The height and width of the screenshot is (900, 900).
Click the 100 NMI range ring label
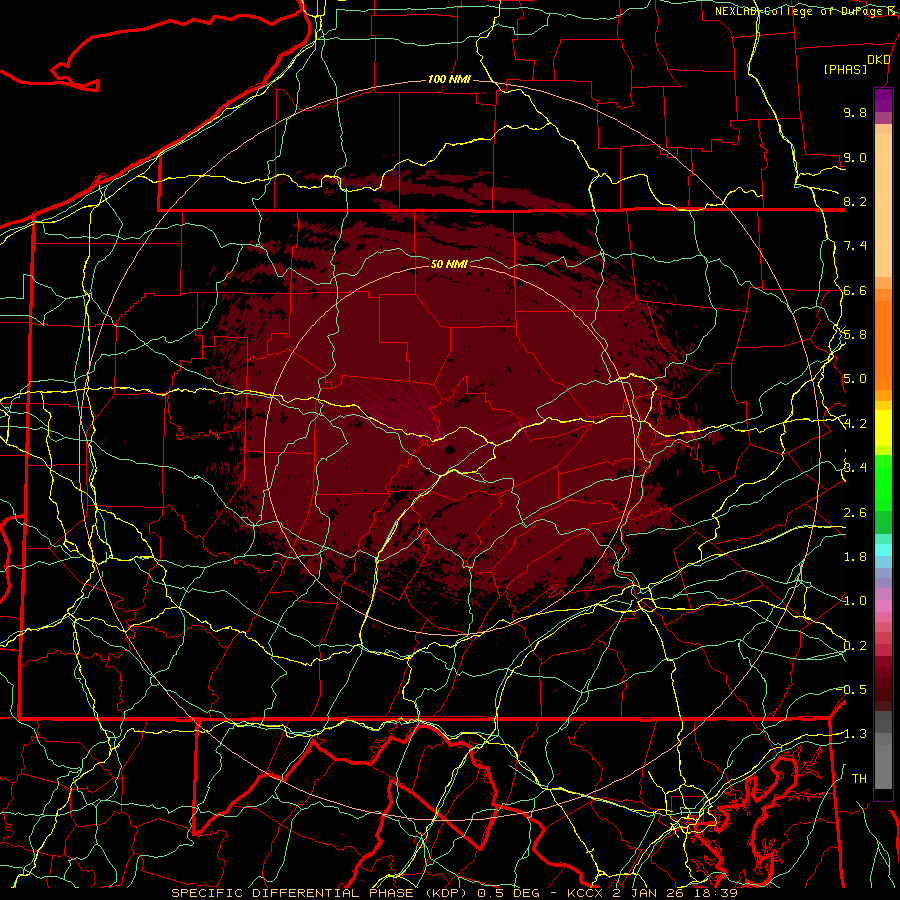pyautogui.click(x=449, y=79)
